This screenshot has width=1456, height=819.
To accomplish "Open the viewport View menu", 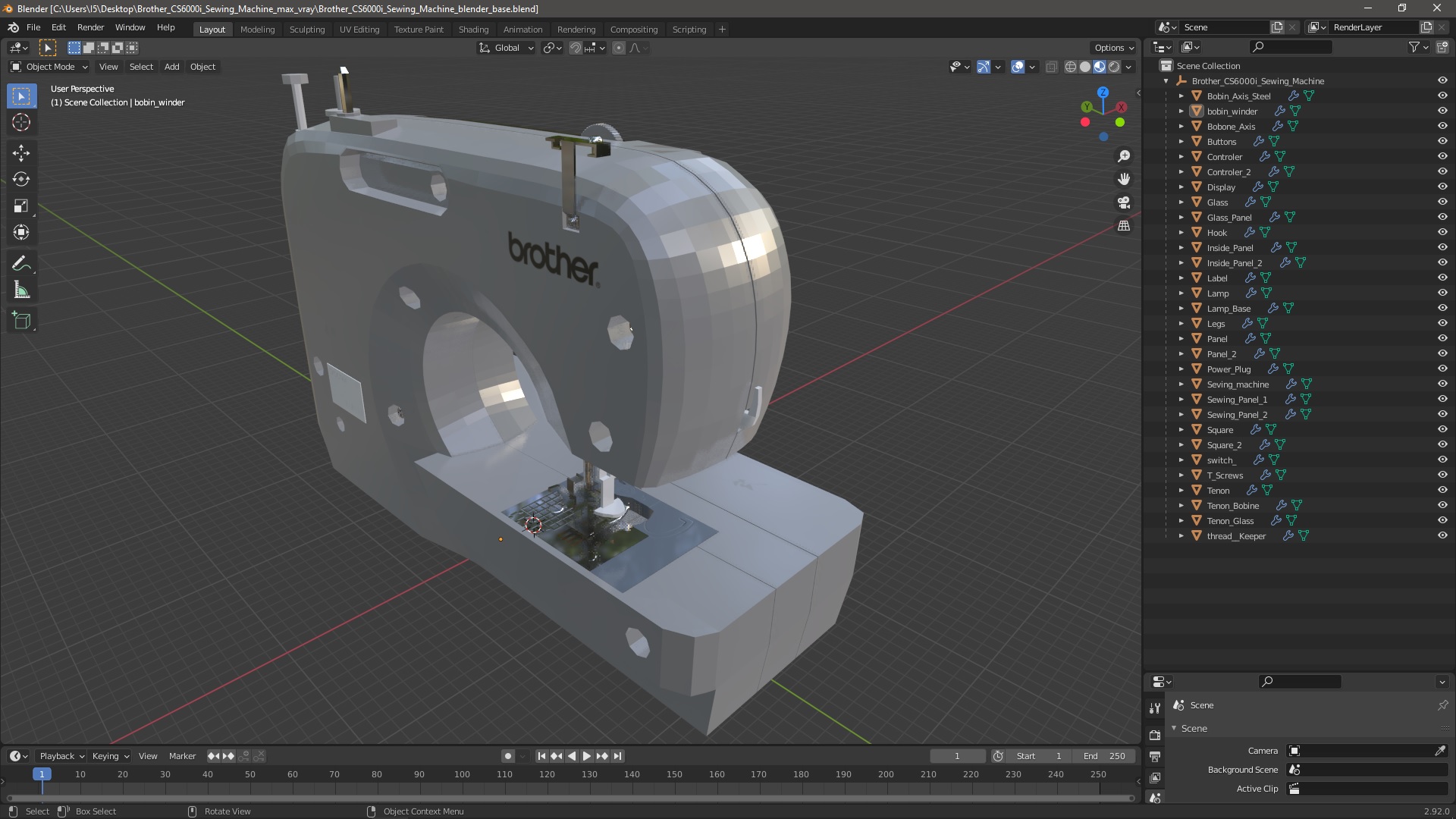I will tap(108, 67).
